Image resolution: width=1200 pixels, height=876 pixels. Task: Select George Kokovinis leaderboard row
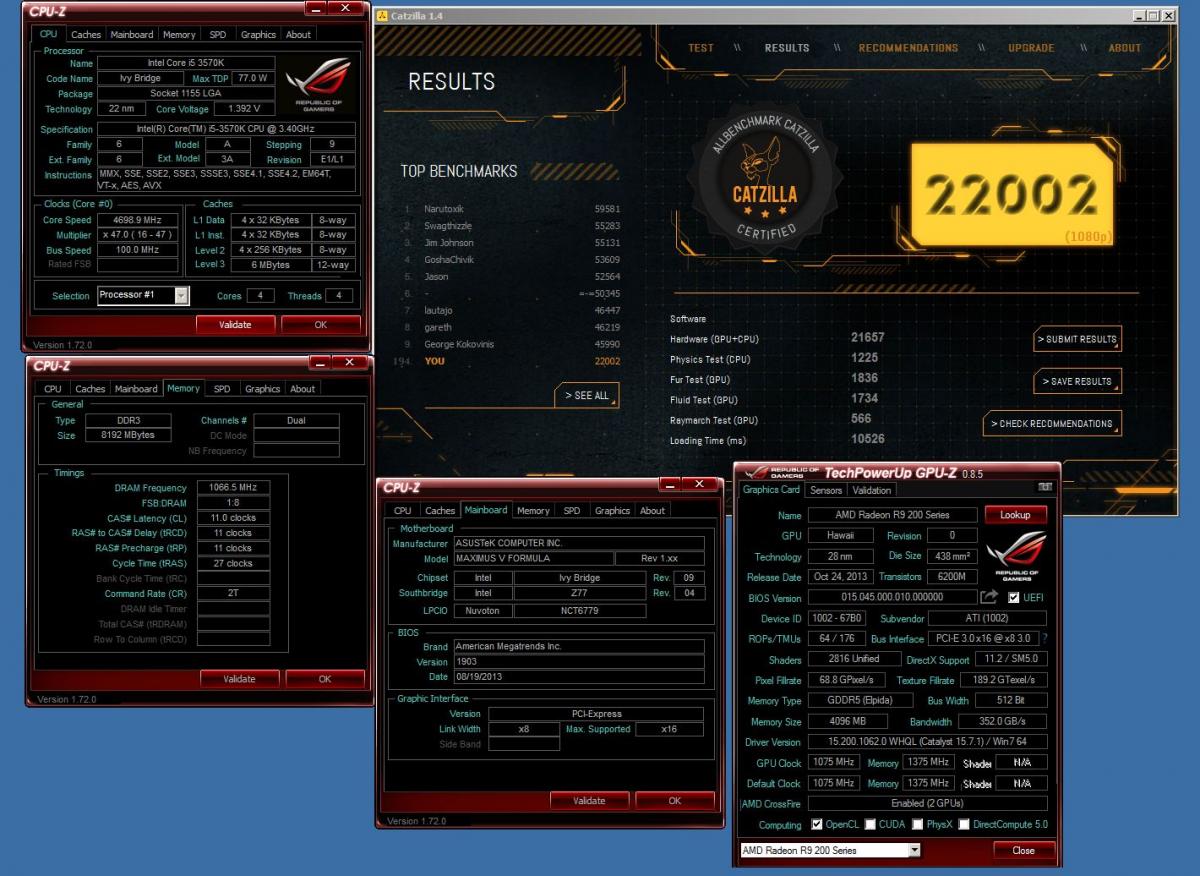[x=513, y=344]
